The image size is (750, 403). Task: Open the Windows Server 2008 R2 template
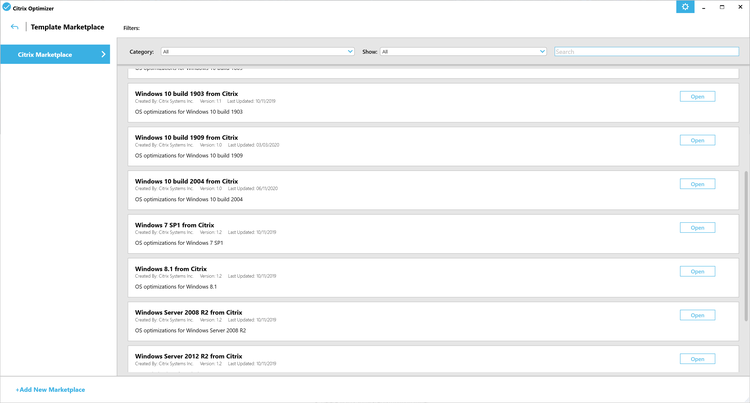point(697,315)
